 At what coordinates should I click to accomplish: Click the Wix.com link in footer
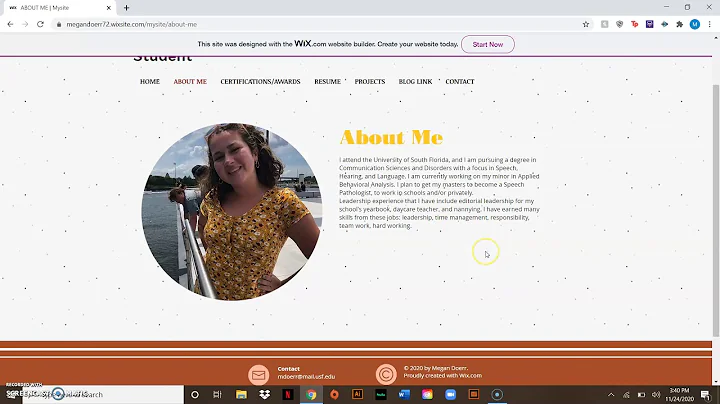(470, 376)
